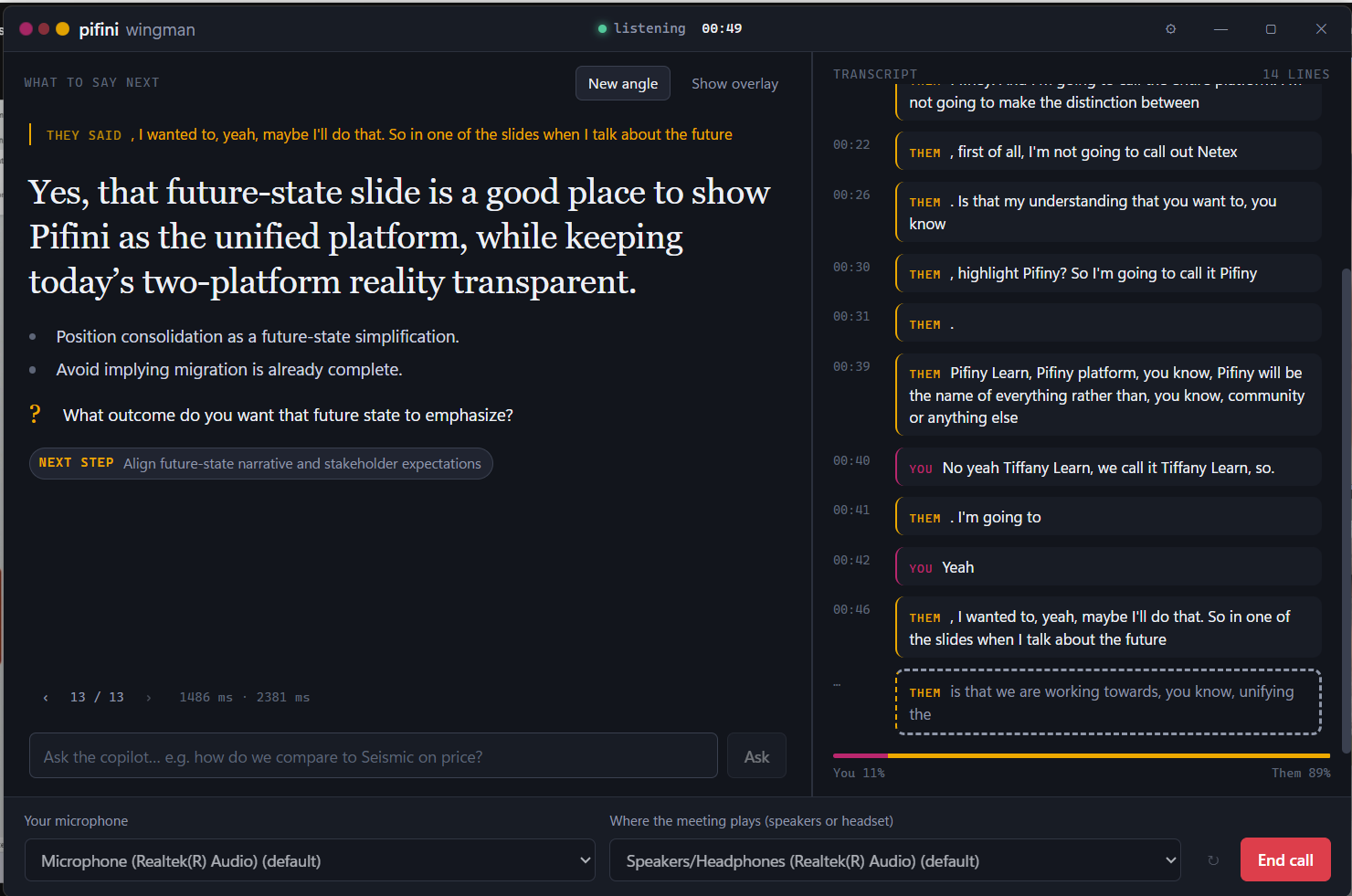Click the live dashed line 'is that we are working towards'
This screenshot has width=1352, height=896.
coord(1109,702)
